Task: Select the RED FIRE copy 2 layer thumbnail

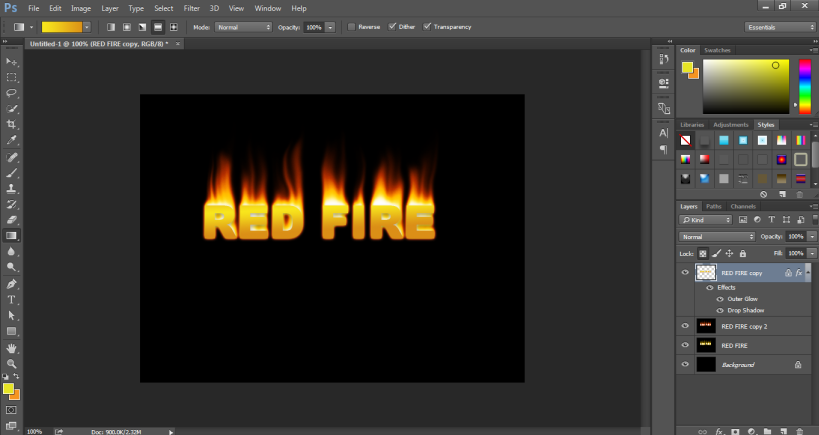Action: (706, 326)
